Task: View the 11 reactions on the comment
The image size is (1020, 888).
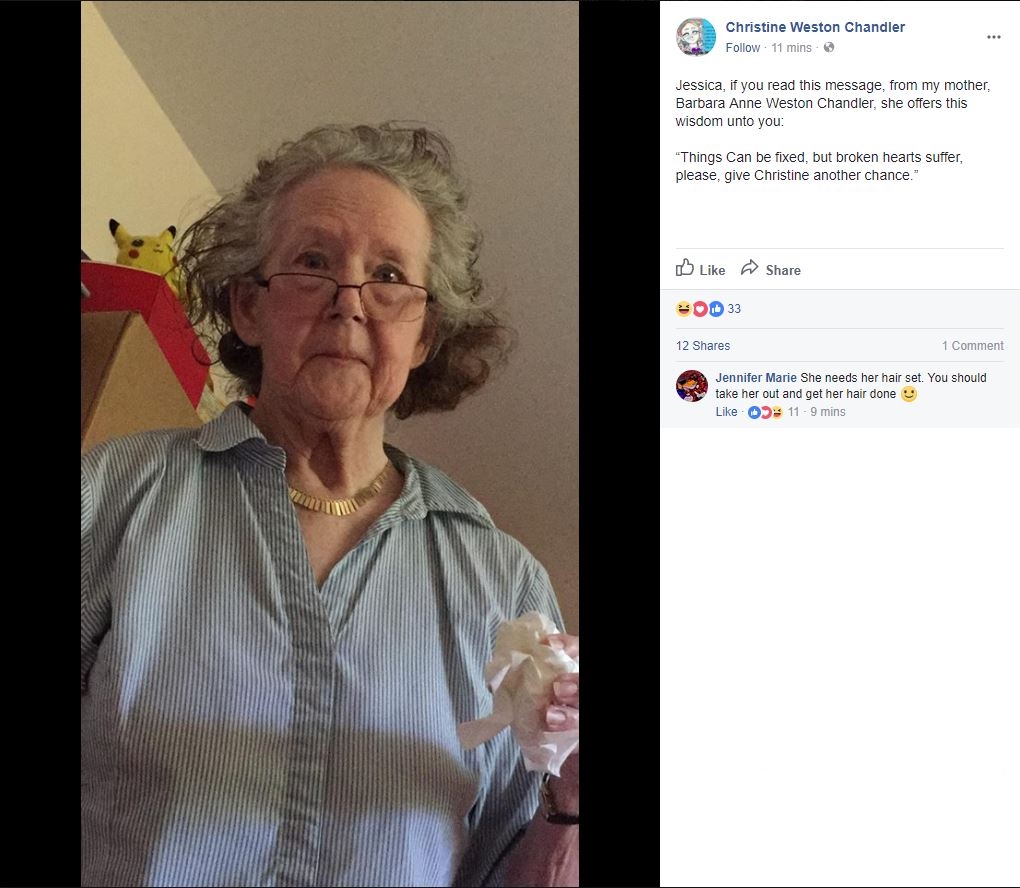Action: click(773, 412)
